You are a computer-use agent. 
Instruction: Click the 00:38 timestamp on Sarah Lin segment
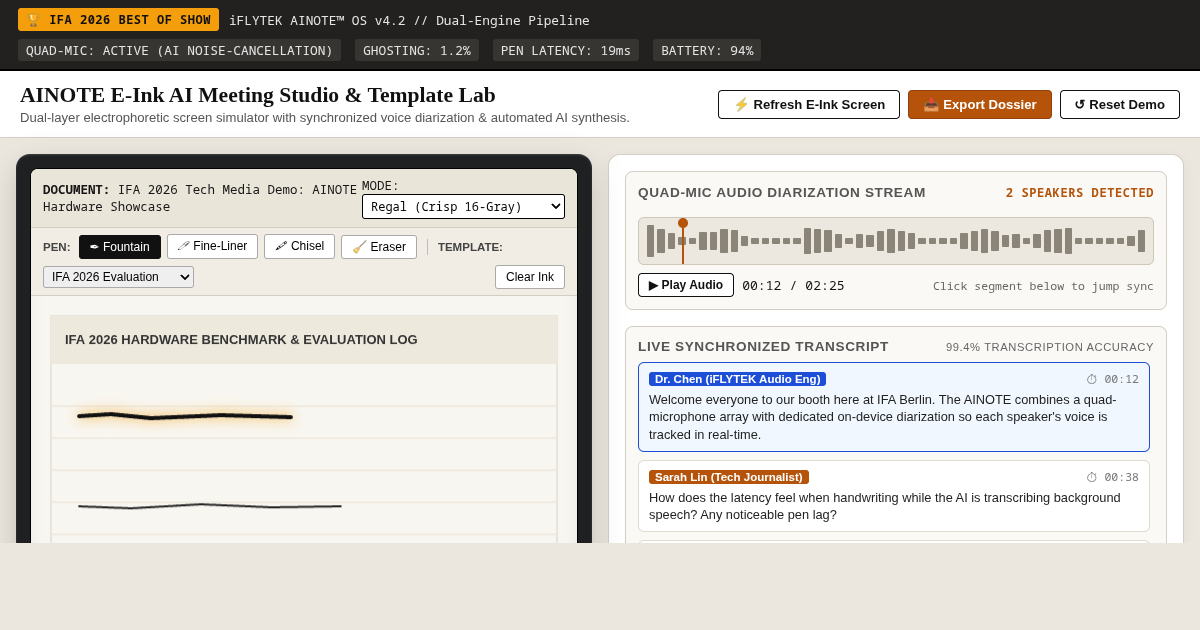(1112, 478)
